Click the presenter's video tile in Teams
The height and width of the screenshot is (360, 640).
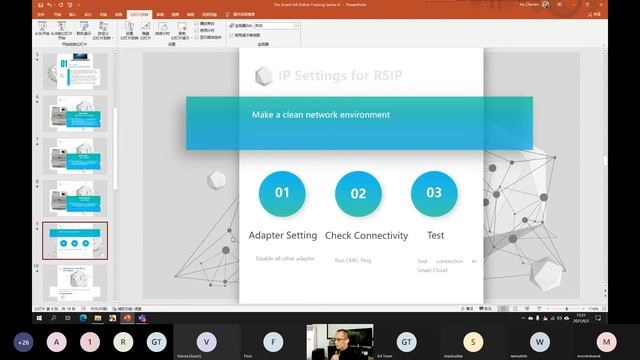tap(340, 342)
